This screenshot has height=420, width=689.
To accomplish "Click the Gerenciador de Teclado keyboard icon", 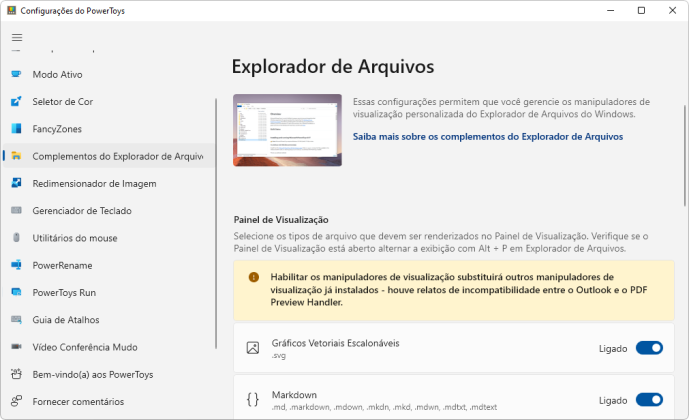I will point(16,210).
